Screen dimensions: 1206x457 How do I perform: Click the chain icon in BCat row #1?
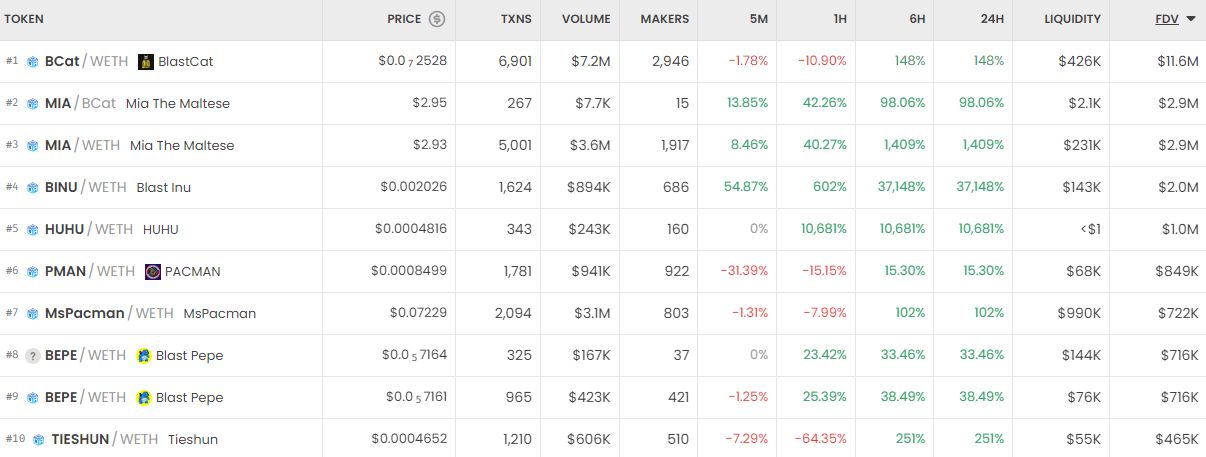33,61
